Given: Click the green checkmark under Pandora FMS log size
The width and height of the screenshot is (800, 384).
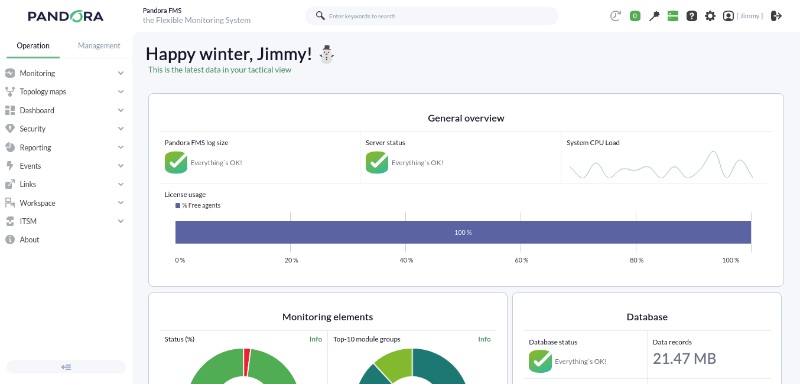Looking at the screenshot, I should pos(176,163).
